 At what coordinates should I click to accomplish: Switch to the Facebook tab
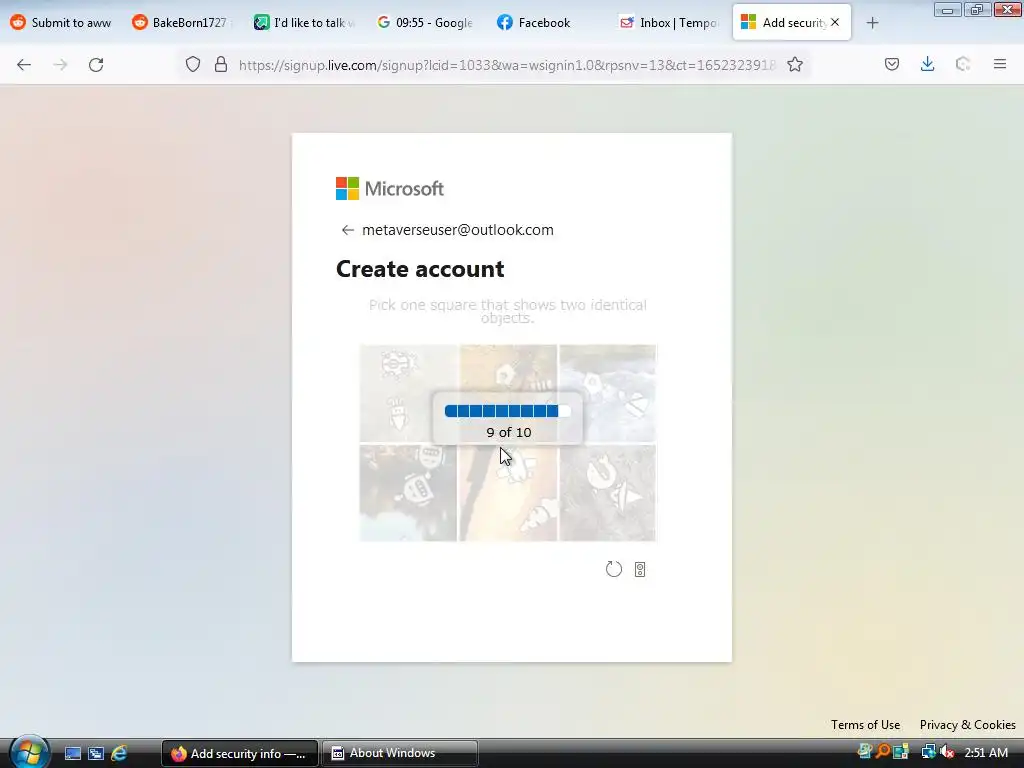tap(547, 23)
